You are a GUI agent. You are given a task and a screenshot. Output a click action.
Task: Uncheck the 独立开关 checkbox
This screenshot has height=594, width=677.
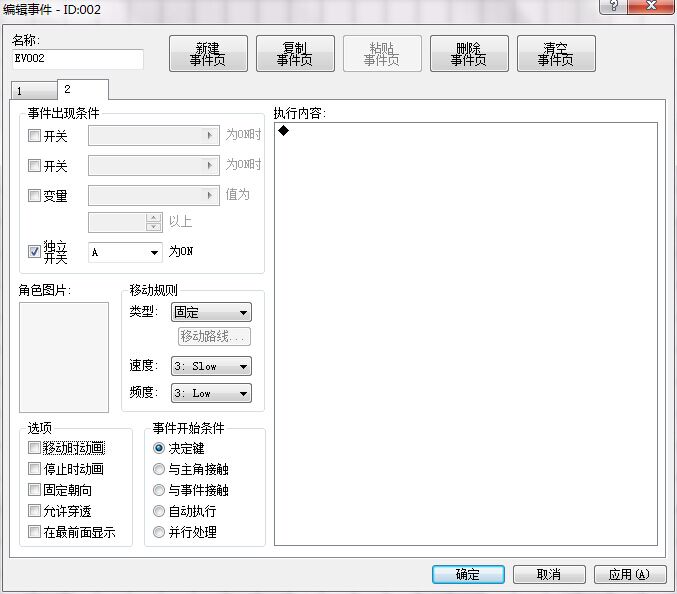pos(34,251)
